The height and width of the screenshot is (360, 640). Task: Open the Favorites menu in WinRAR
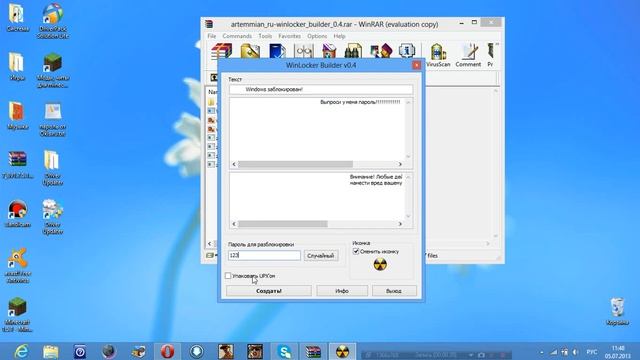[289, 36]
